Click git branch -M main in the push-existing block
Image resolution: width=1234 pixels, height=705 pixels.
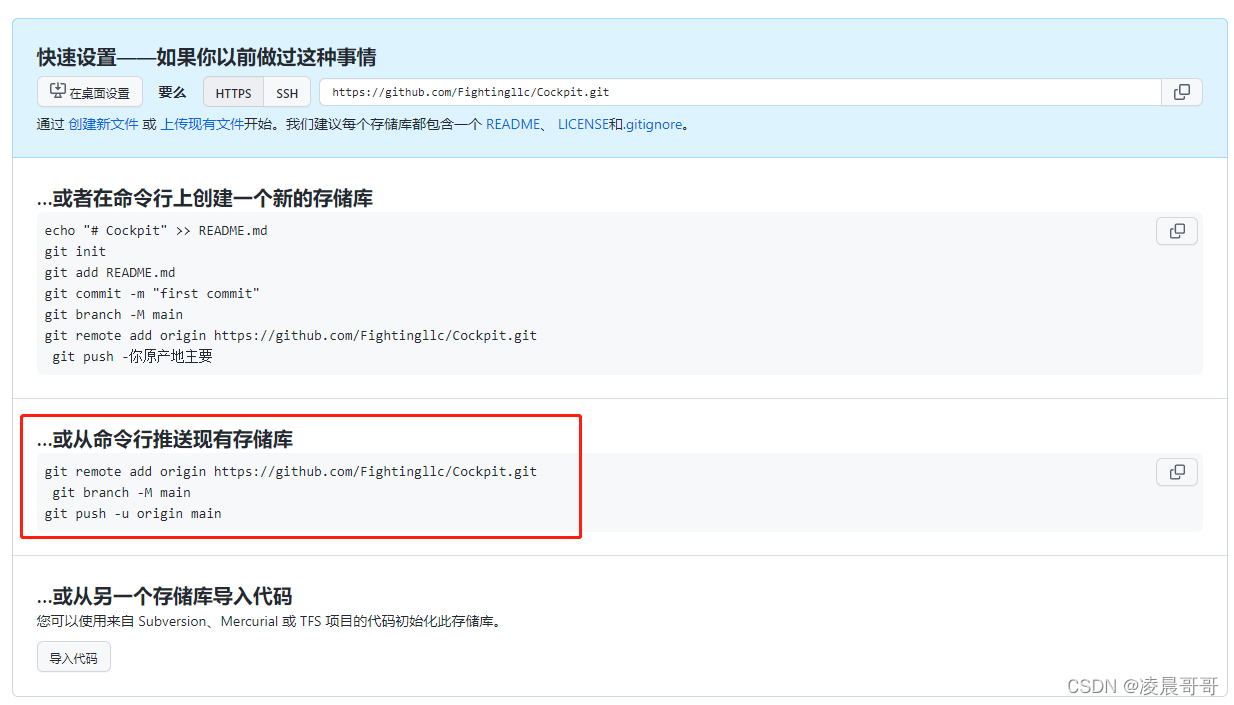121,492
